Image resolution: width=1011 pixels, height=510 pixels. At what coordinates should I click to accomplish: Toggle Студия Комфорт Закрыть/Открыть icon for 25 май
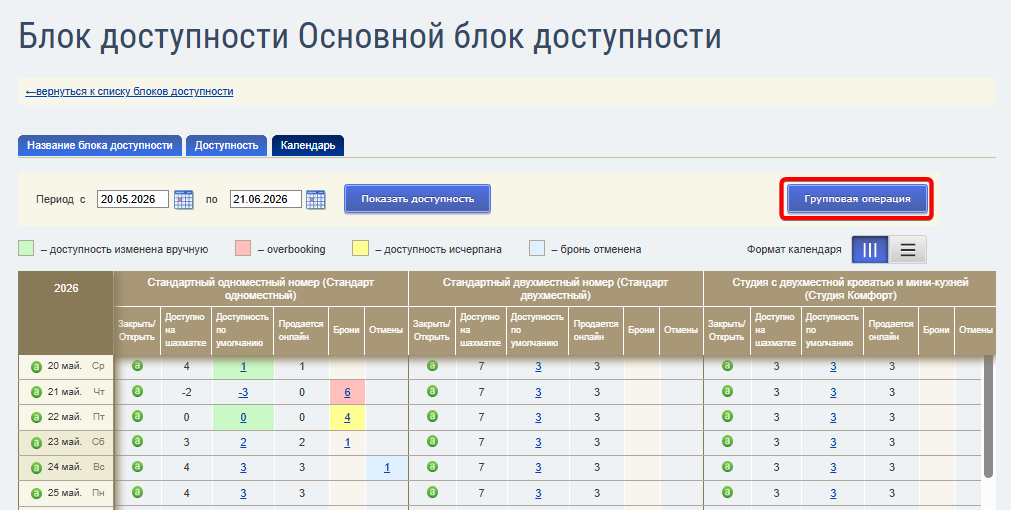coord(727,492)
